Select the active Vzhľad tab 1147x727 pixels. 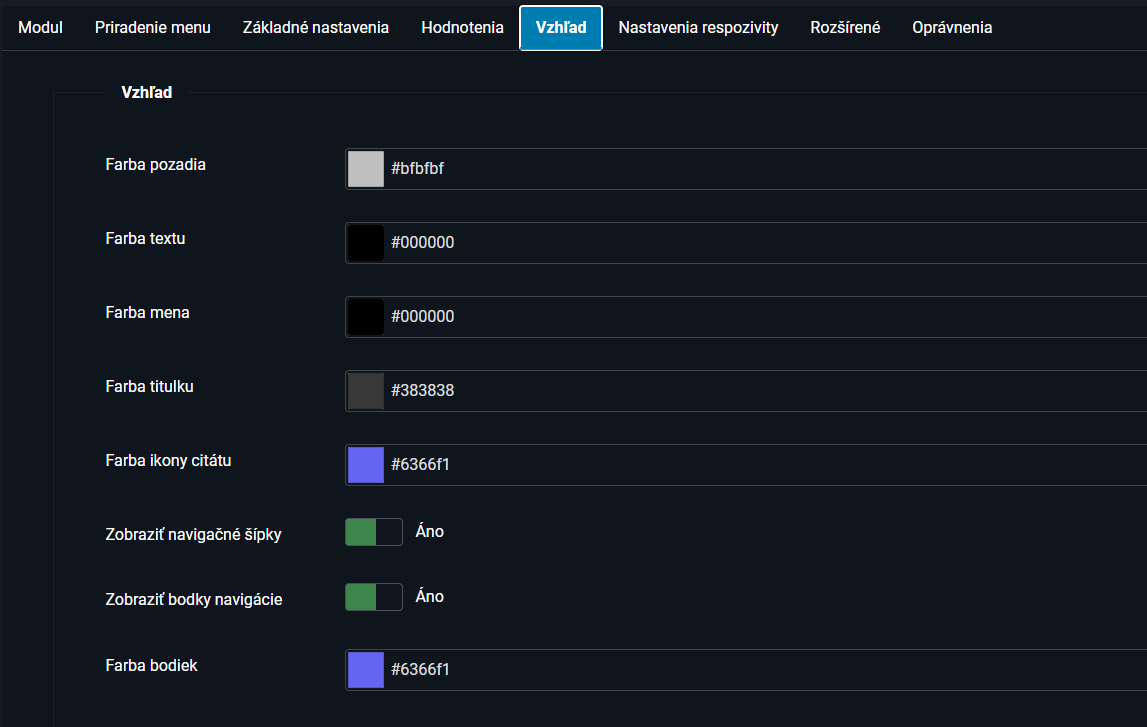[561, 28]
